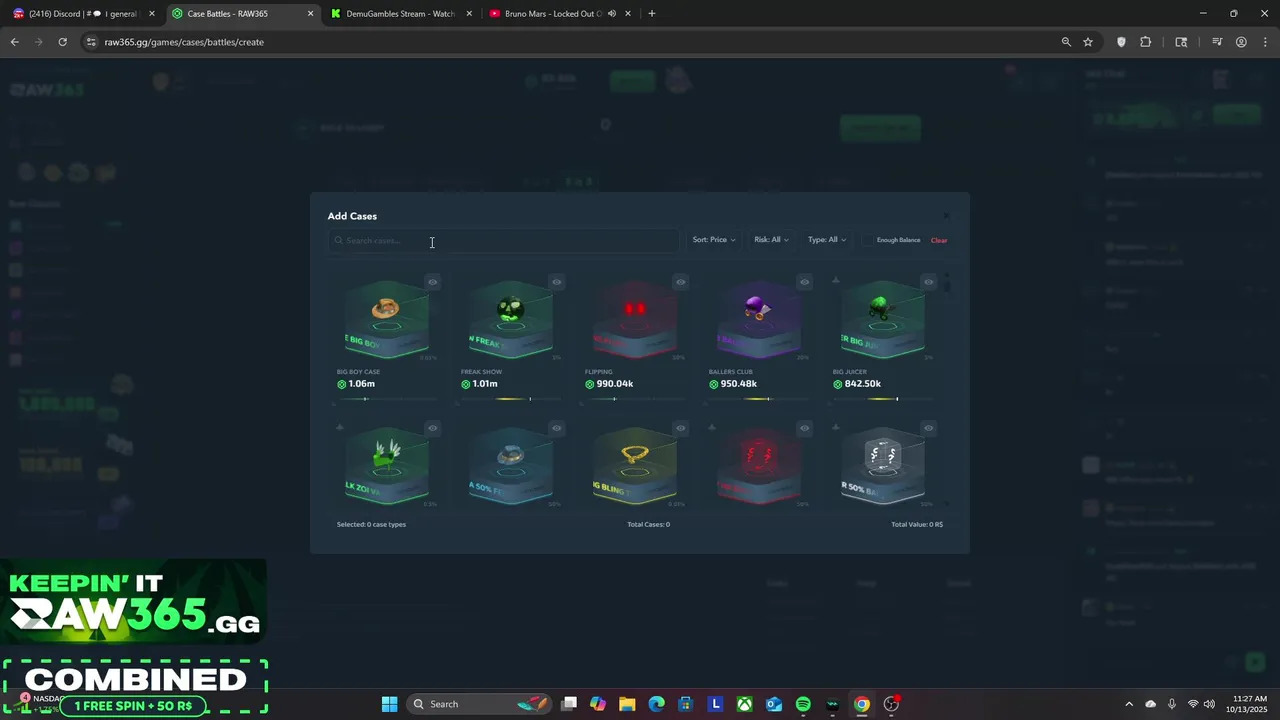Image resolution: width=1280 pixels, height=720 pixels.
Task: Open the browser zoom magnifier icon
Action: click(1066, 42)
